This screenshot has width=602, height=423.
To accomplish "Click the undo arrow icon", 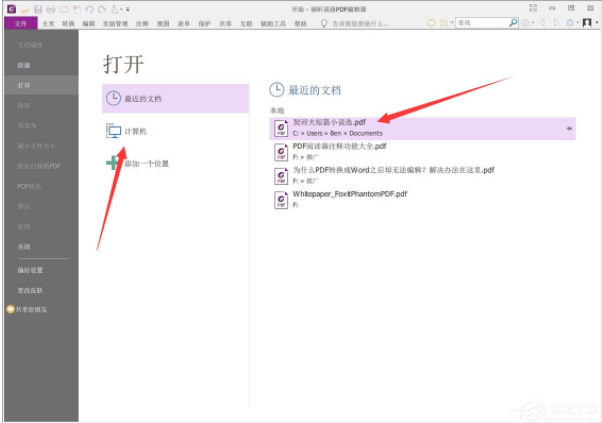I will 89,9.
